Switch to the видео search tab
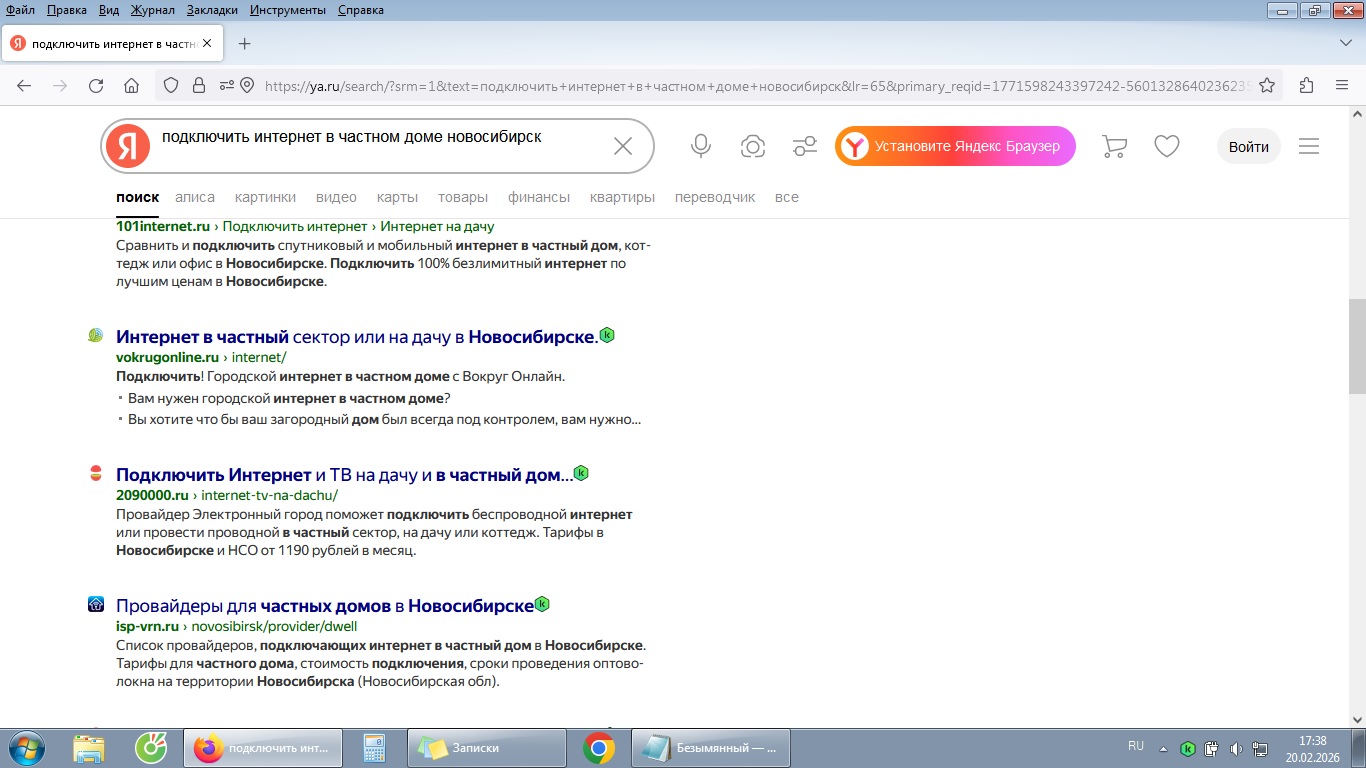 tap(336, 197)
